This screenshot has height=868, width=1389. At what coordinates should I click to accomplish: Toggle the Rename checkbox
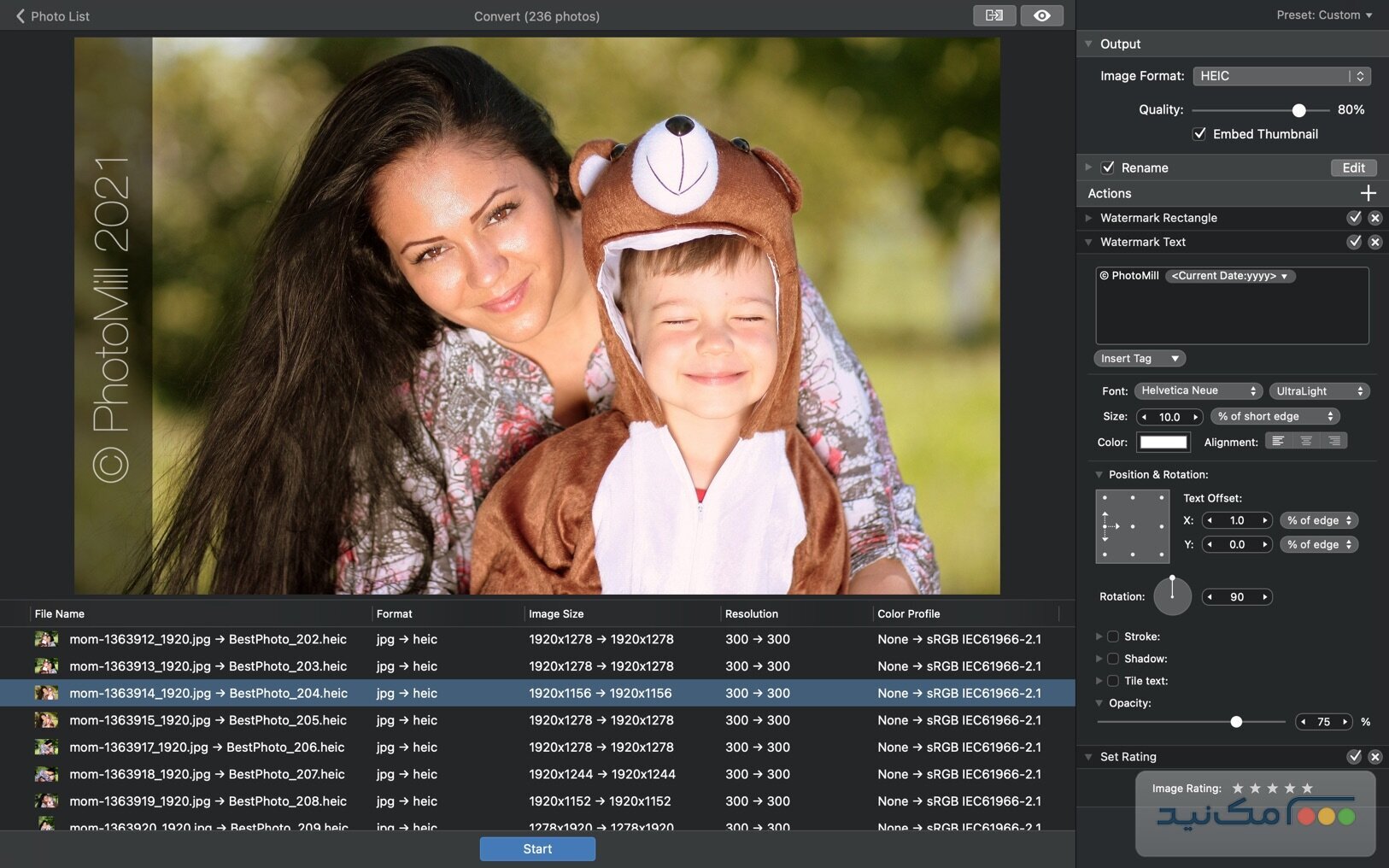[x=1108, y=167]
